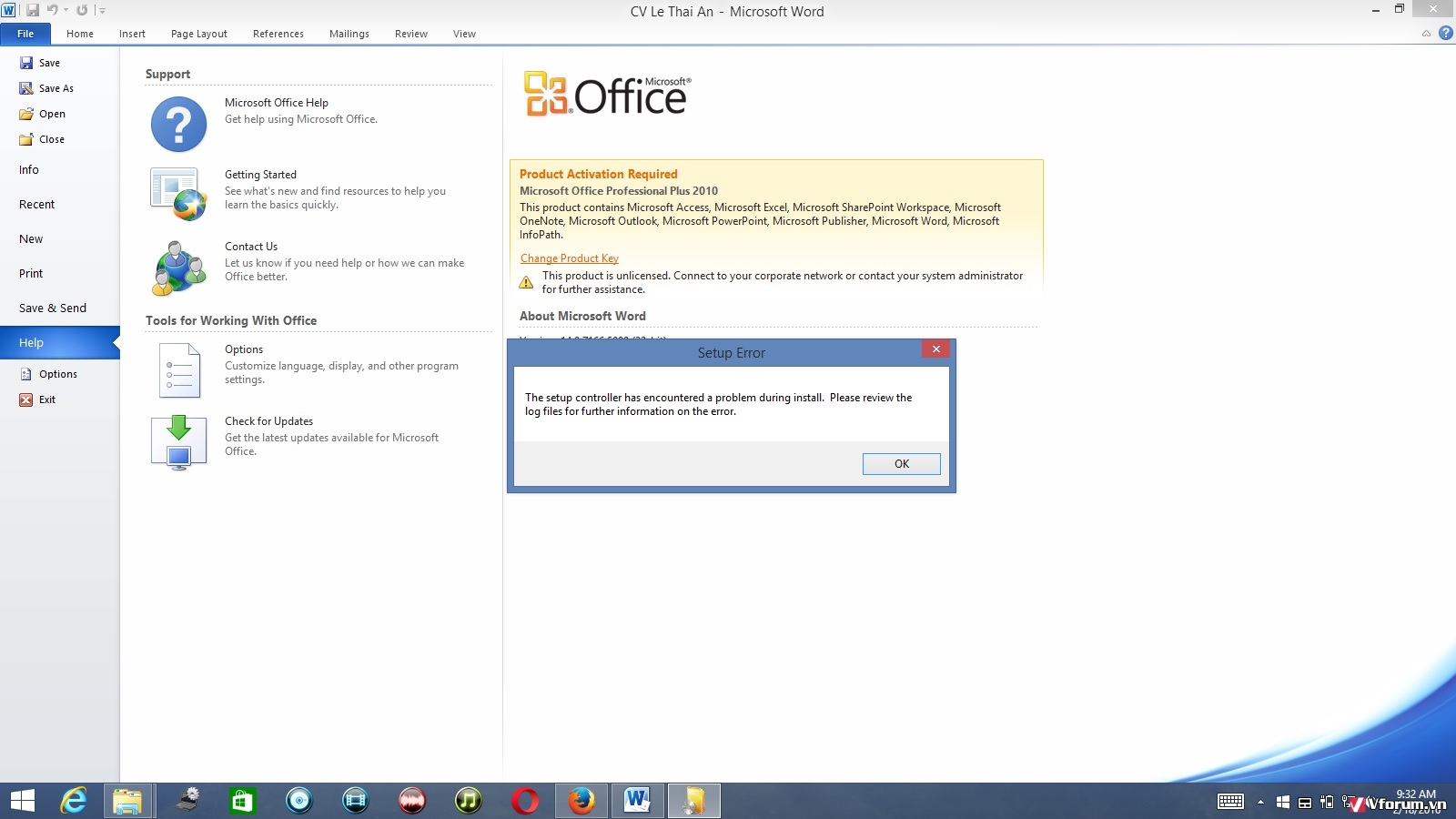Open Word Options from the left sidebar
Screen dimensions: 1456x819
coord(49,374)
